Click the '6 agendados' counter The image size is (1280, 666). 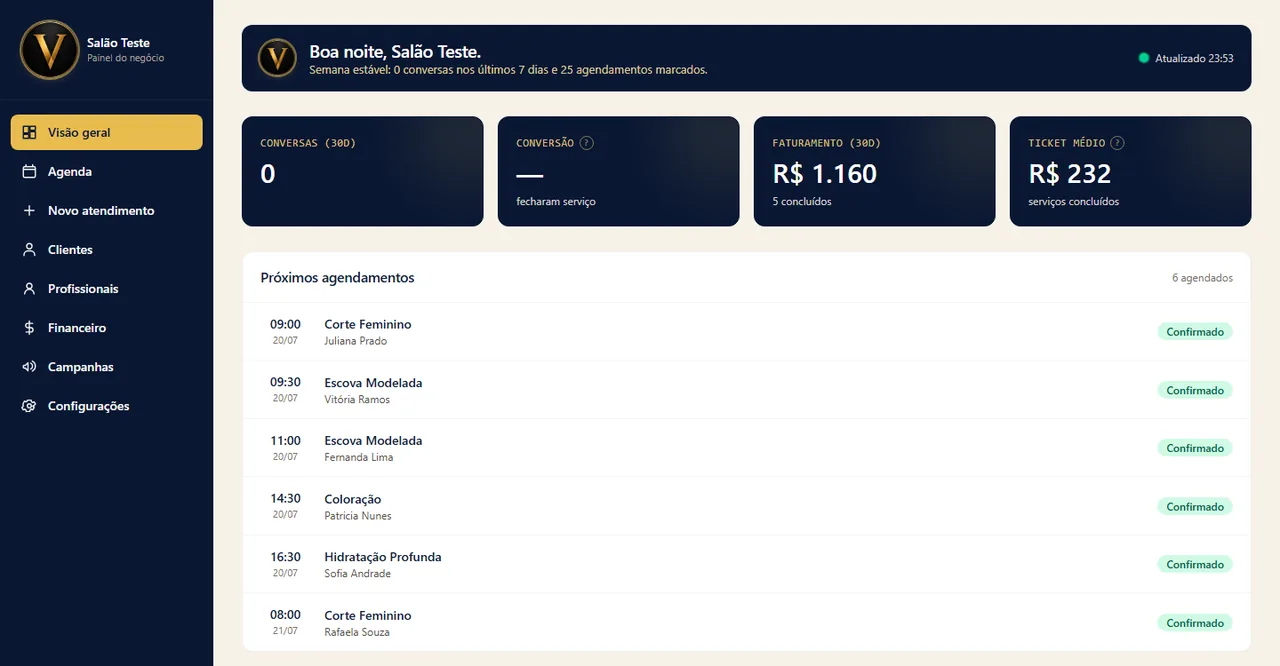[1202, 278]
